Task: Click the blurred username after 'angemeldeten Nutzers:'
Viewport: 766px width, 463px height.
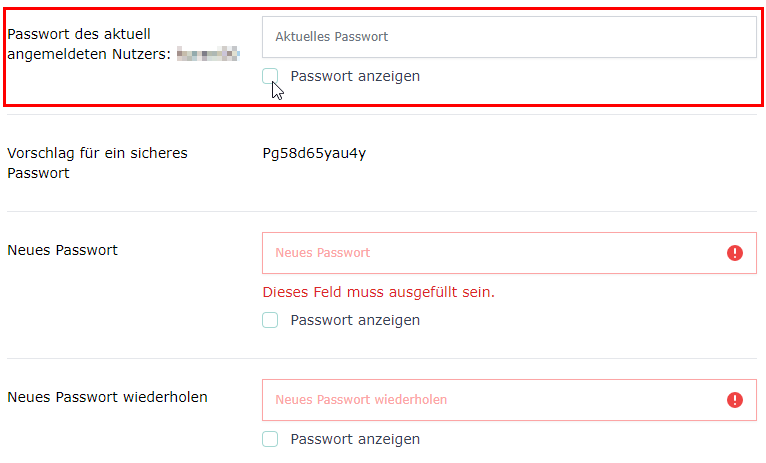Action: tap(208, 54)
